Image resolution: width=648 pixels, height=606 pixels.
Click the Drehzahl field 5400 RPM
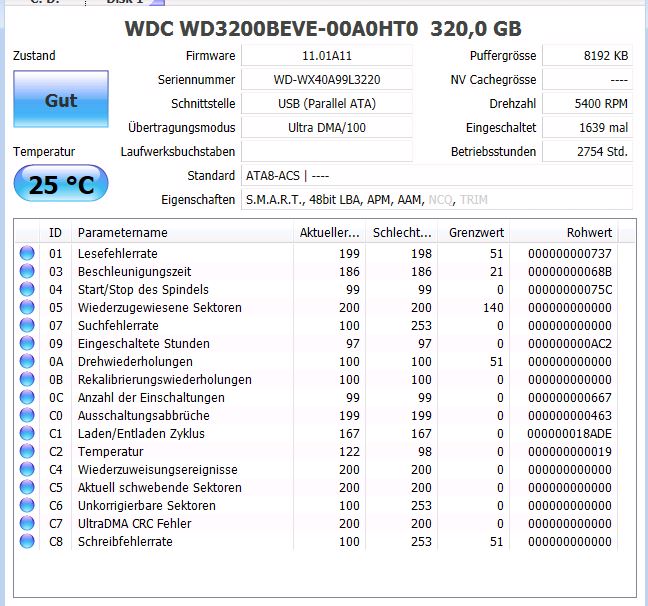[x=587, y=104]
